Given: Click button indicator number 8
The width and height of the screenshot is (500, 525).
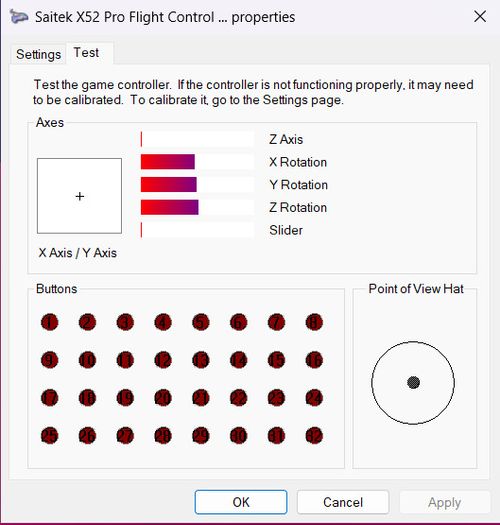Looking at the screenshot, I should tap(314, 322).
